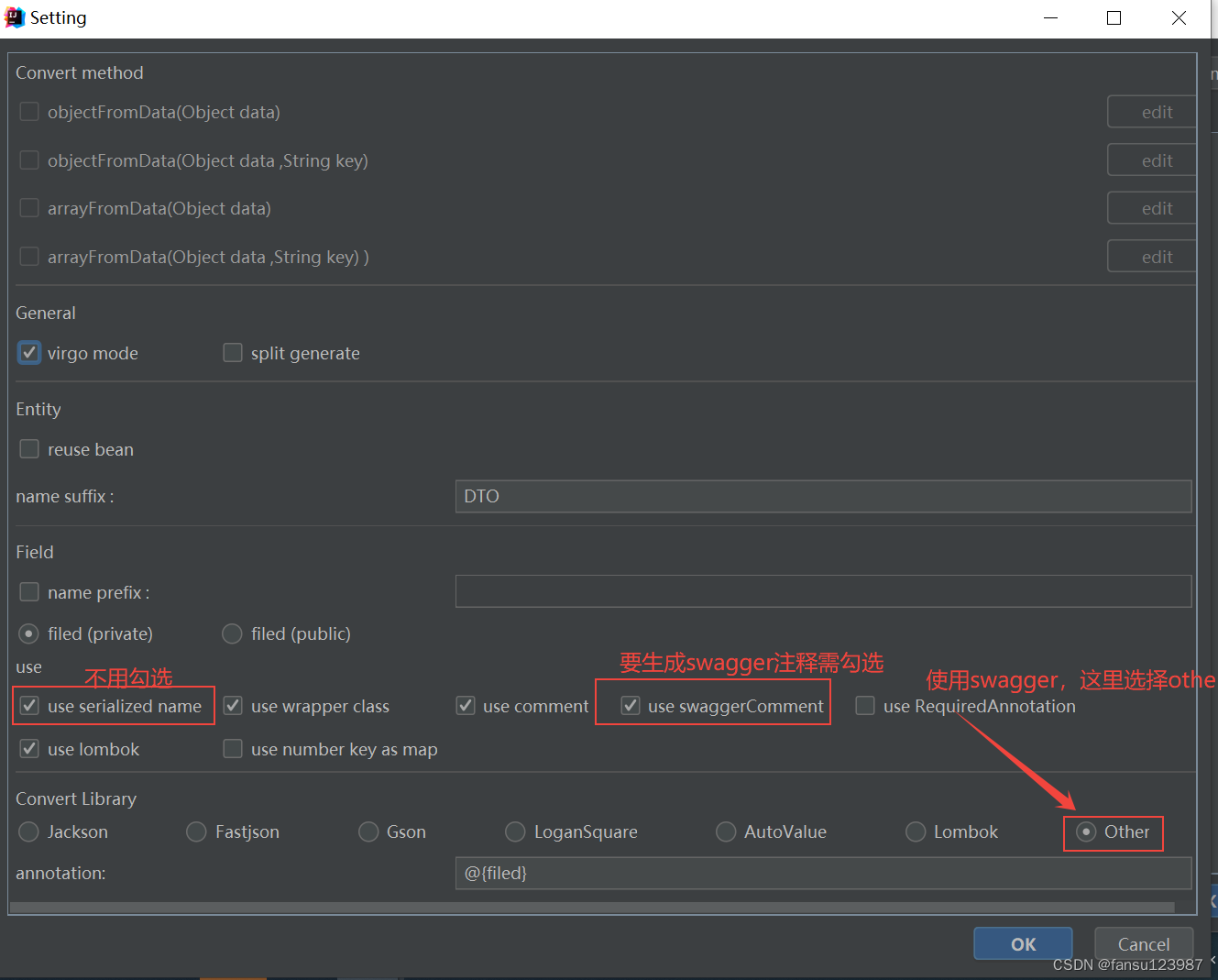Click edit button for arrayFromData with String key
Image resolution: width=1218 pixels, height=980 pixels.
[1152, 257]
